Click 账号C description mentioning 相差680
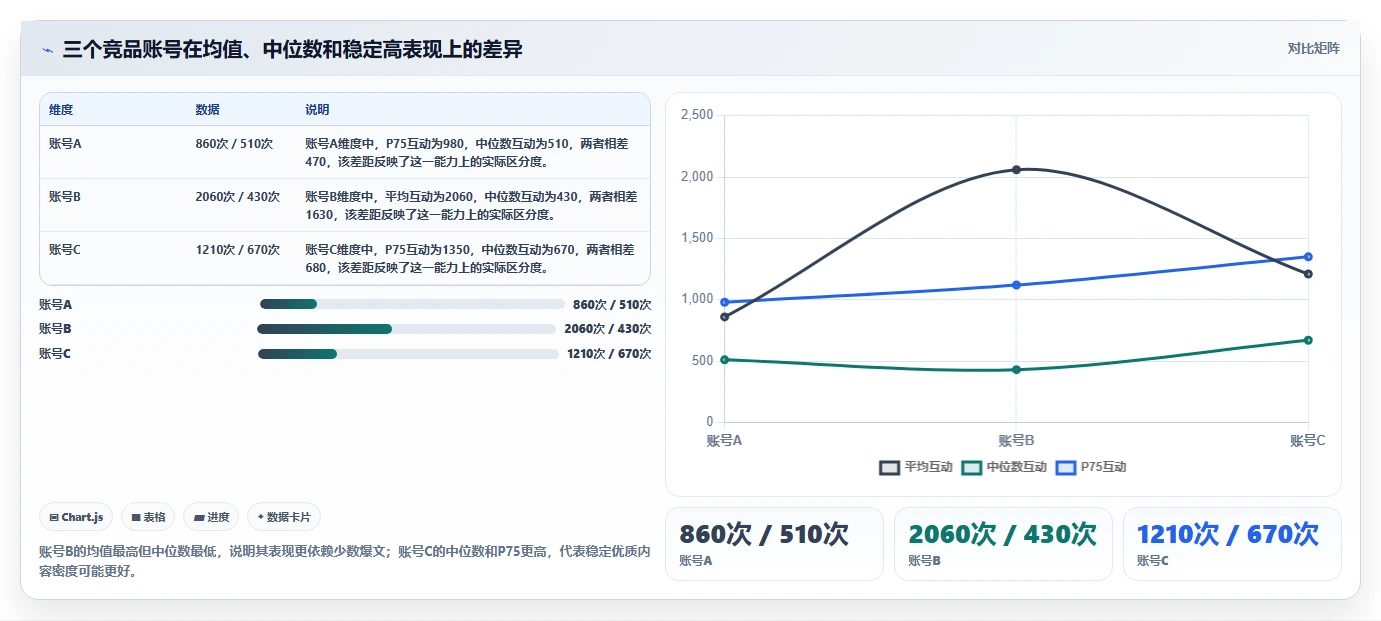1381x621 pixels. (x=470, y=259)
